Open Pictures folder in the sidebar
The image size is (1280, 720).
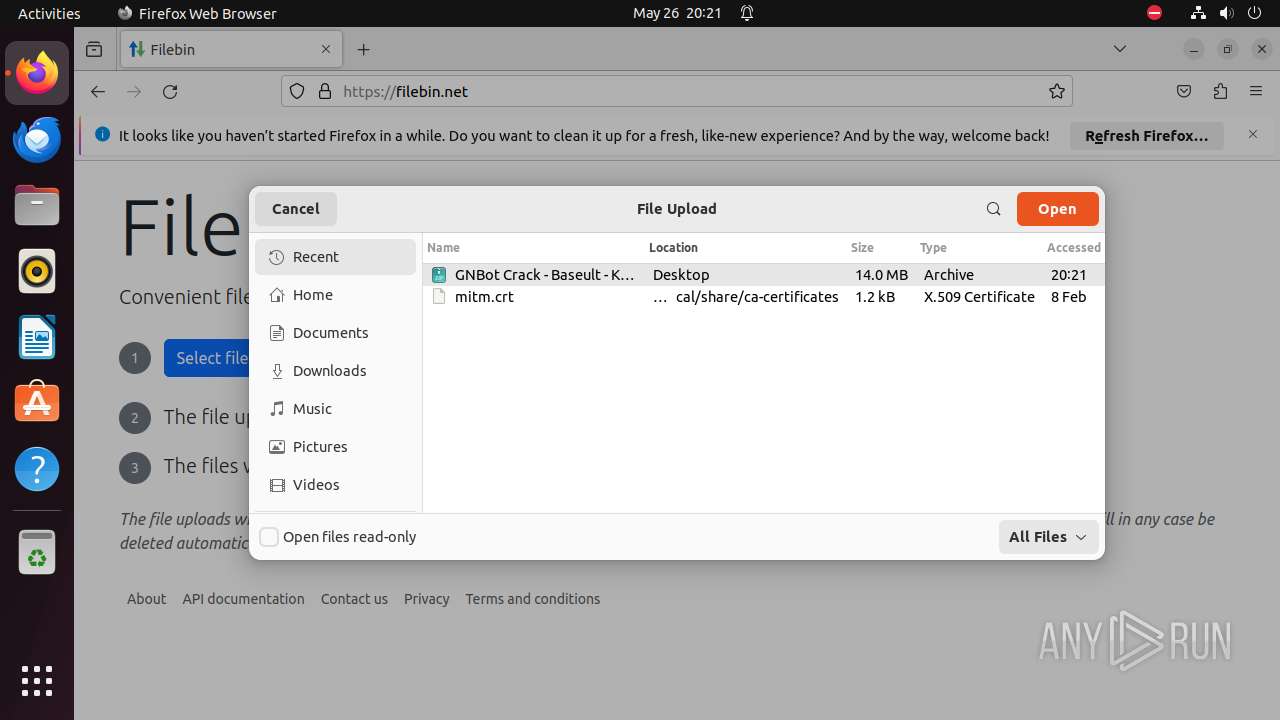tap(335, 447)
